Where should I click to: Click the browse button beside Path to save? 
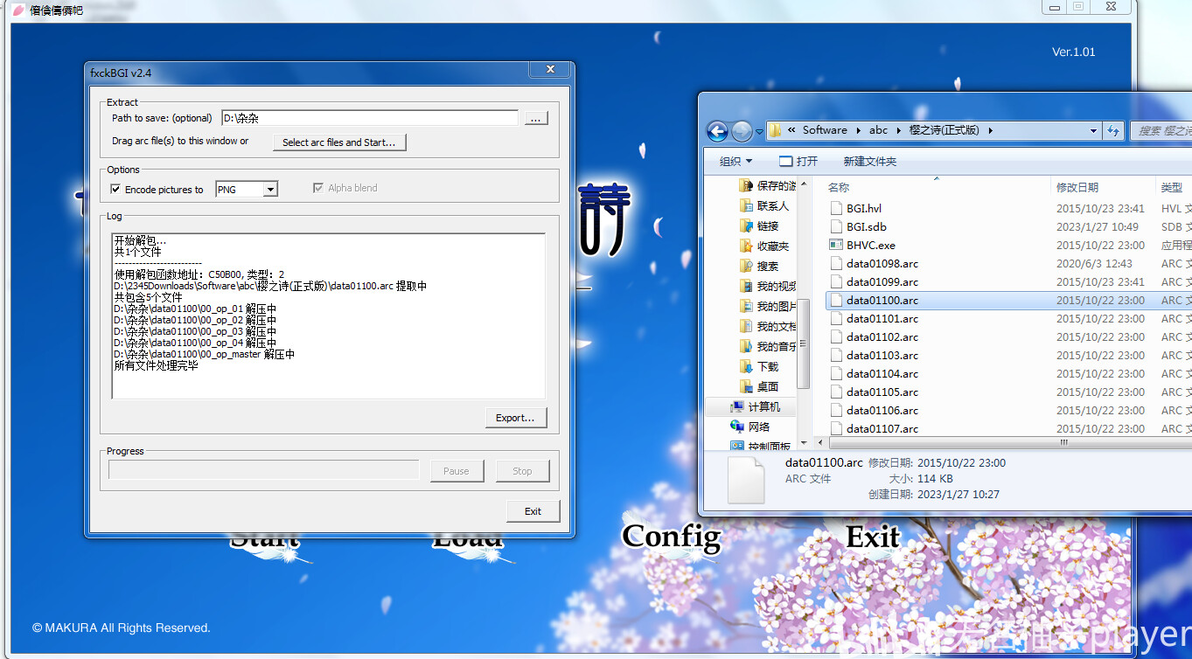pyautogui.click(x=536, y=119)
